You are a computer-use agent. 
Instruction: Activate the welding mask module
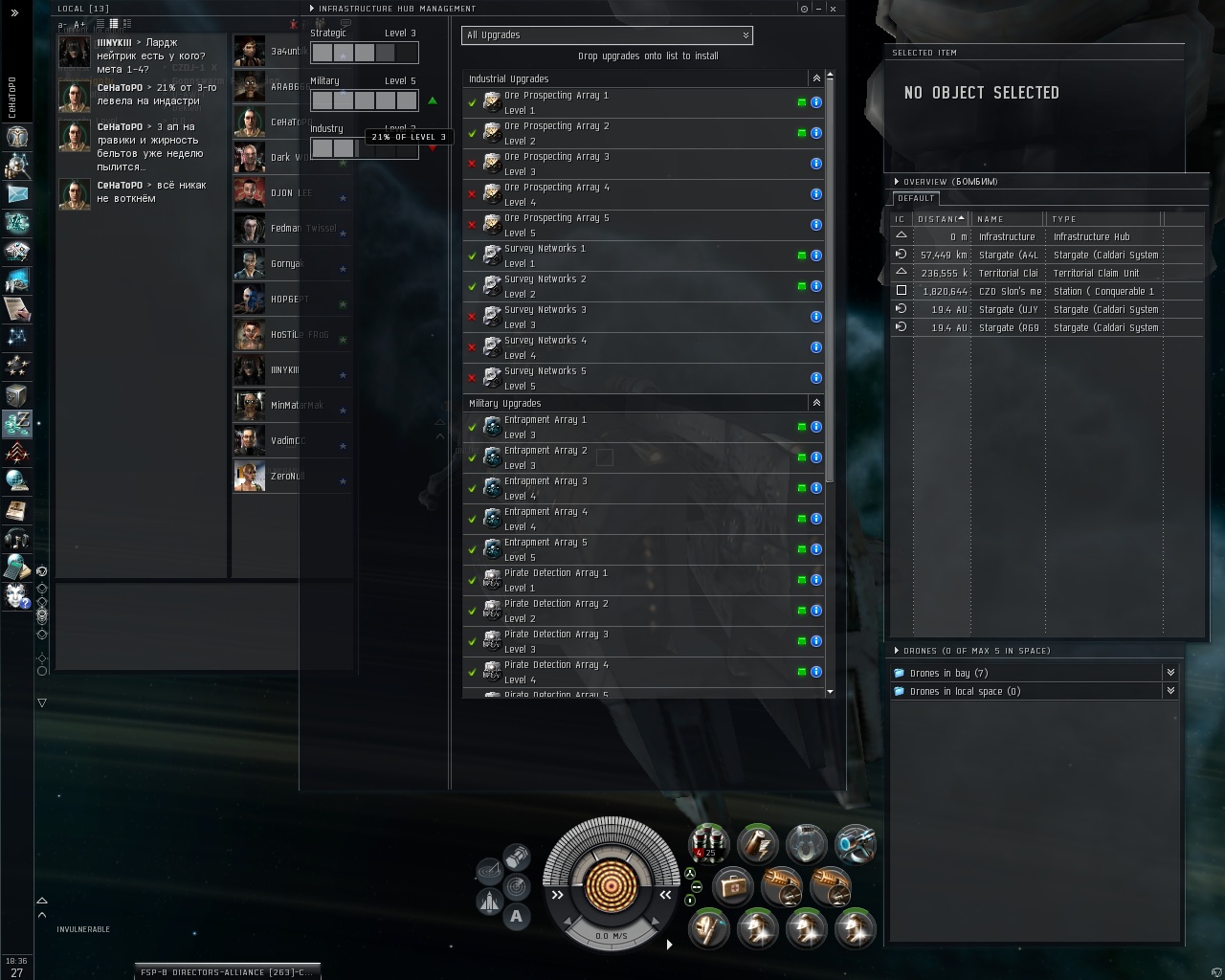tap(709, 928)
